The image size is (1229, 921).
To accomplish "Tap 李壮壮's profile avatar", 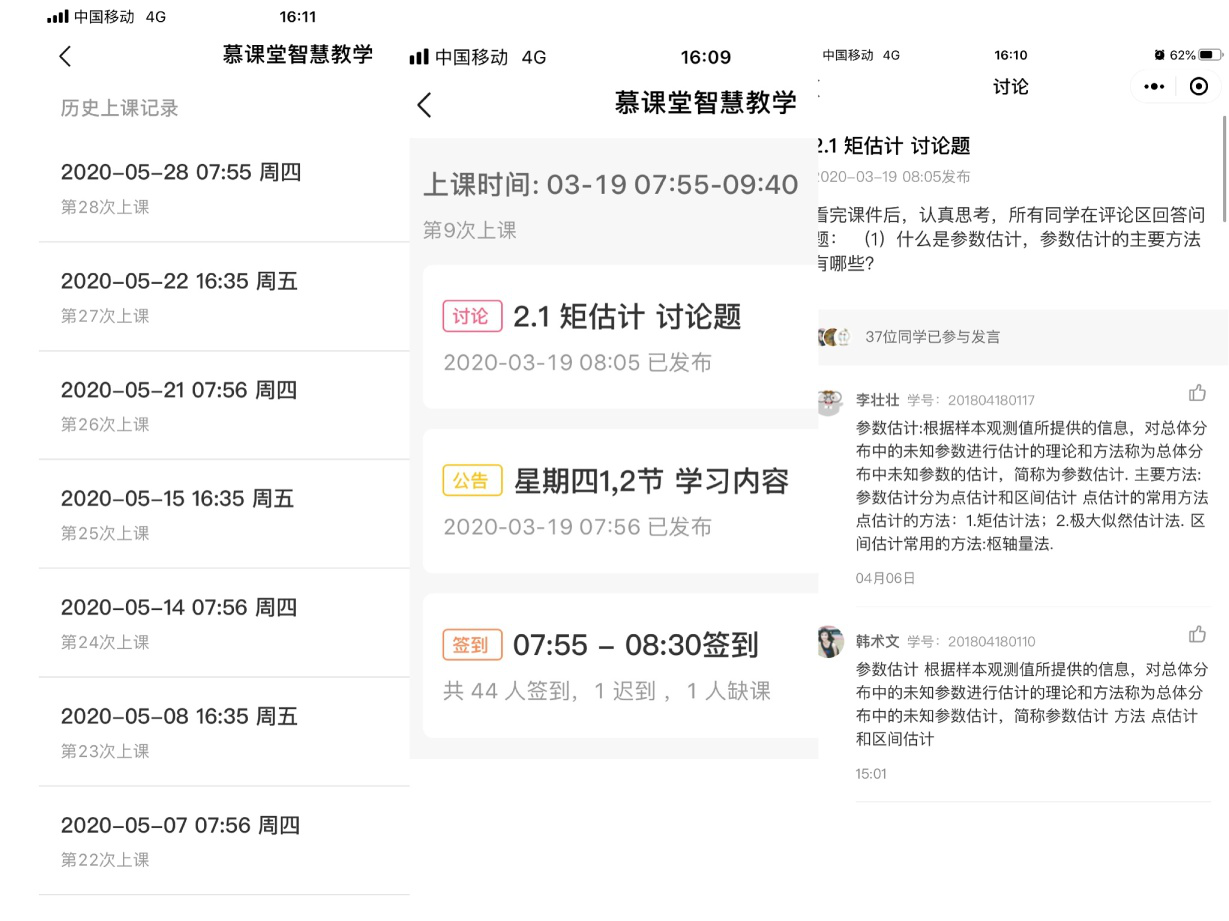I will [x=830, y=402].
